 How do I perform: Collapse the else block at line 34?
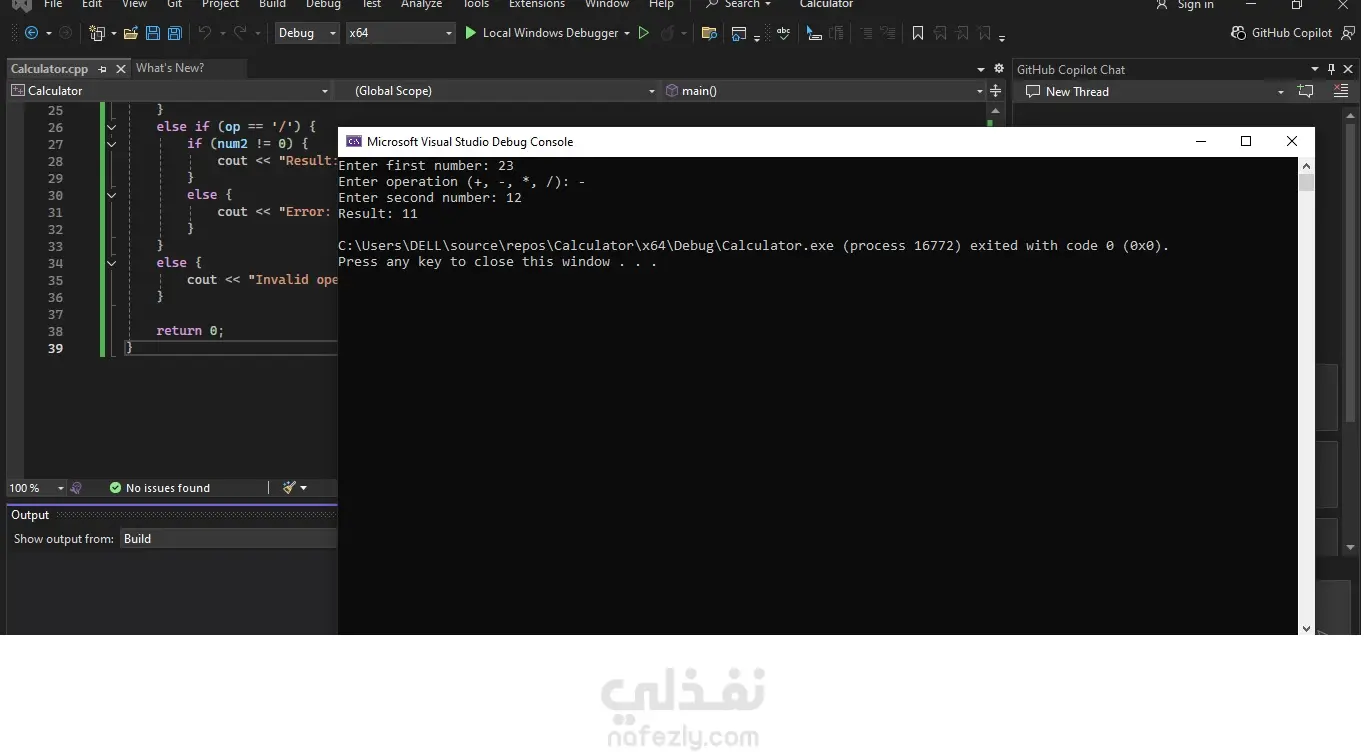click(x=111, y=263)
